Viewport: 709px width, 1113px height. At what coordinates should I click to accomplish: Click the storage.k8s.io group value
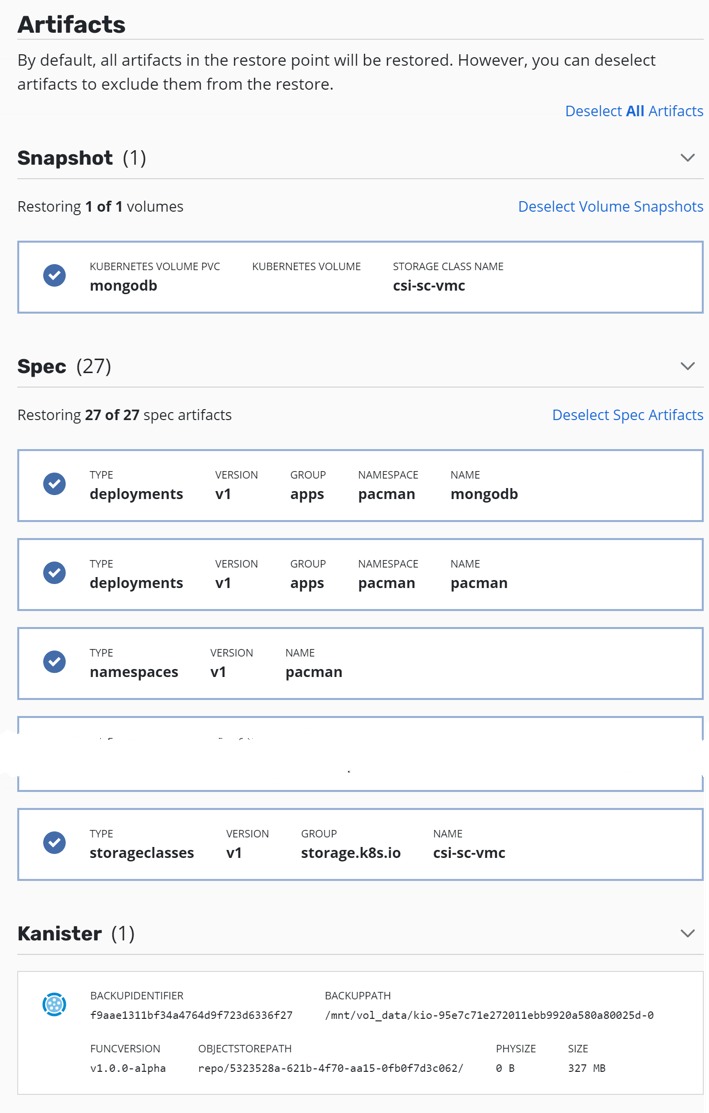tap(351, 853)
